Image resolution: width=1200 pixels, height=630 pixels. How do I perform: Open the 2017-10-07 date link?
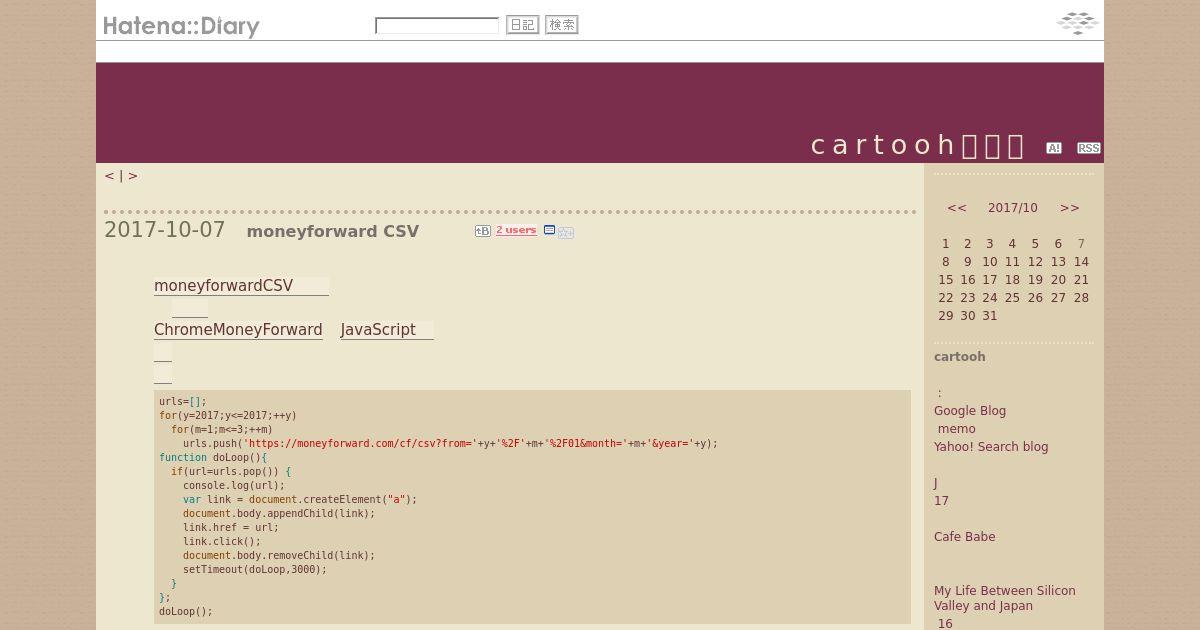click(x=165, y=230)
